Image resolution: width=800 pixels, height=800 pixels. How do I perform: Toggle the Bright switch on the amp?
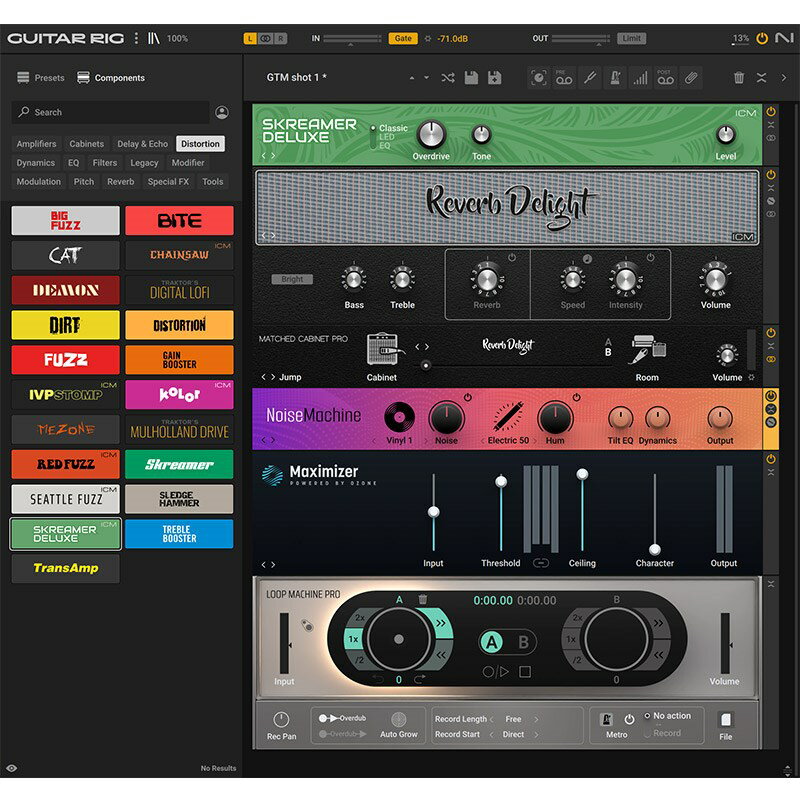click(292, 279)
